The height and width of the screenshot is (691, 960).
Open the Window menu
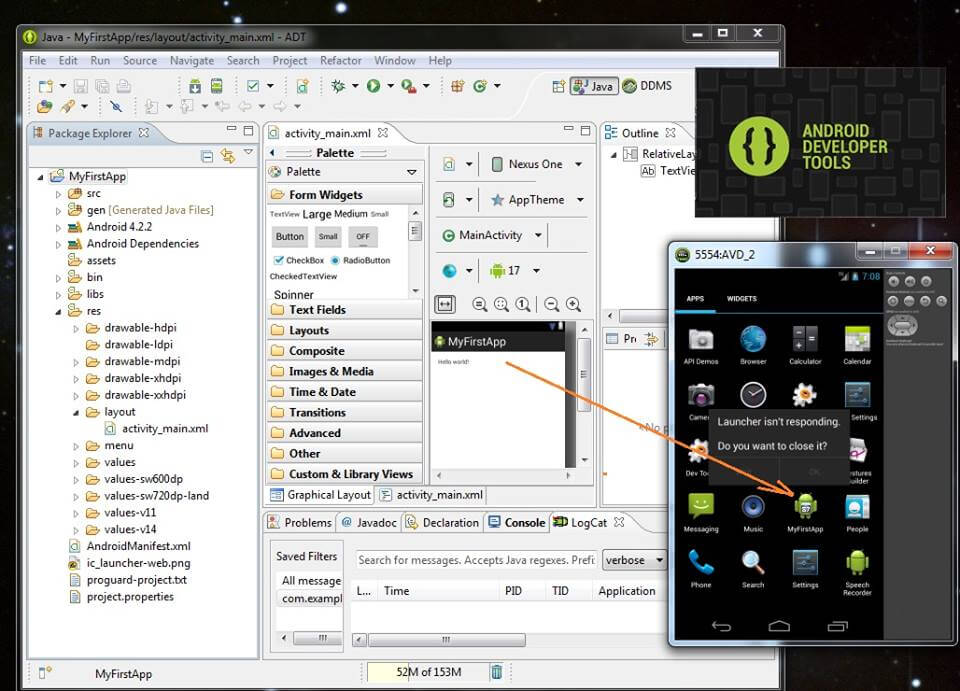395,61
